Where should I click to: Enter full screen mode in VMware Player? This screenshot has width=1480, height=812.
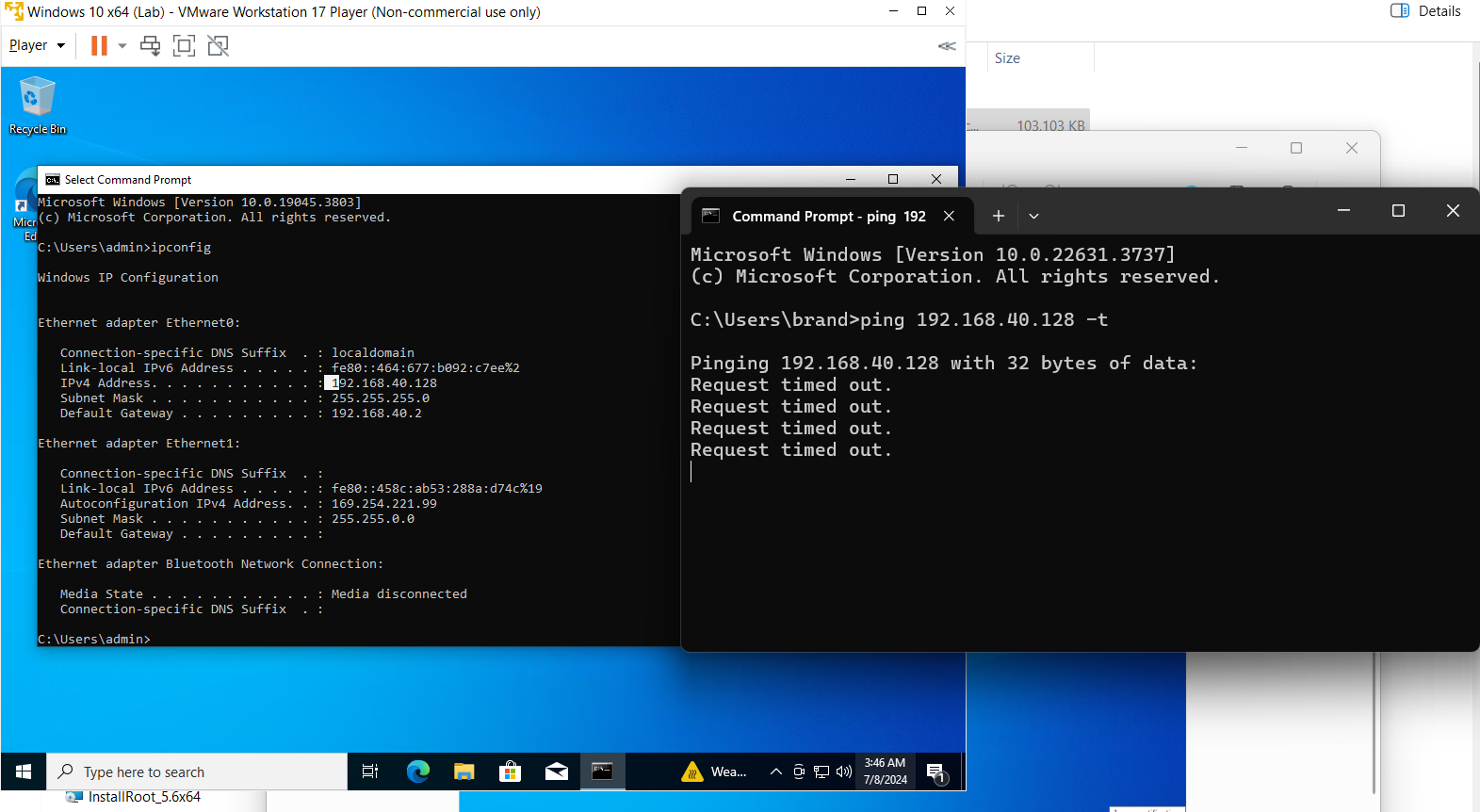[x=184, y=45]
